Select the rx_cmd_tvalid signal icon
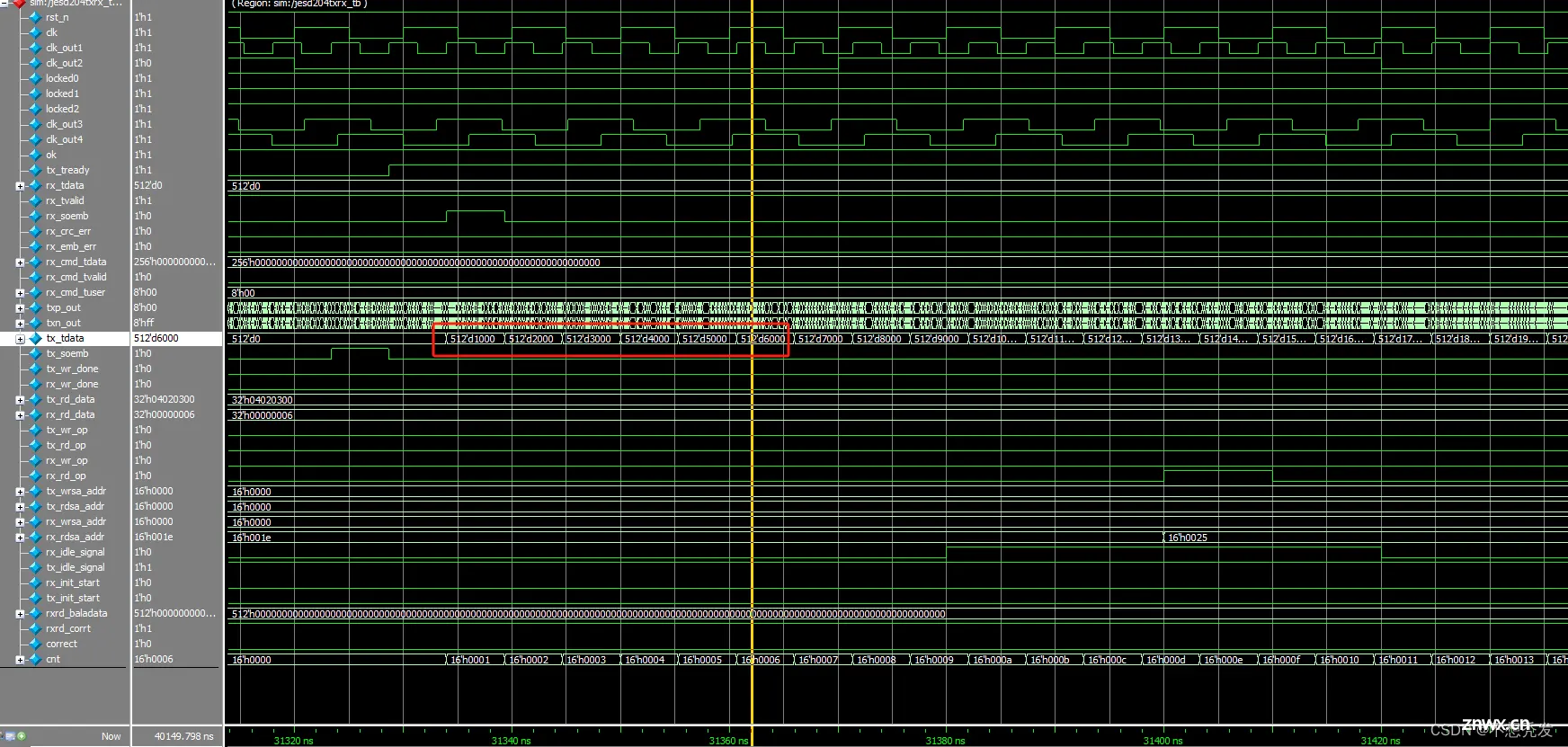The height and width of the screenshot is (747, 1568). pos(35,277)
